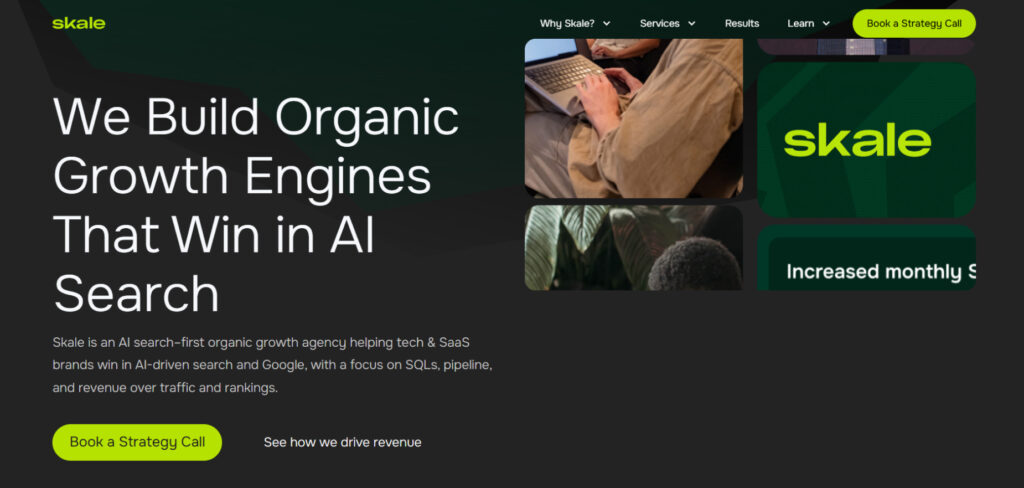Click header Book a Strategy Call button
This screenshot has width=1024, height=488.
coord(914,24)
